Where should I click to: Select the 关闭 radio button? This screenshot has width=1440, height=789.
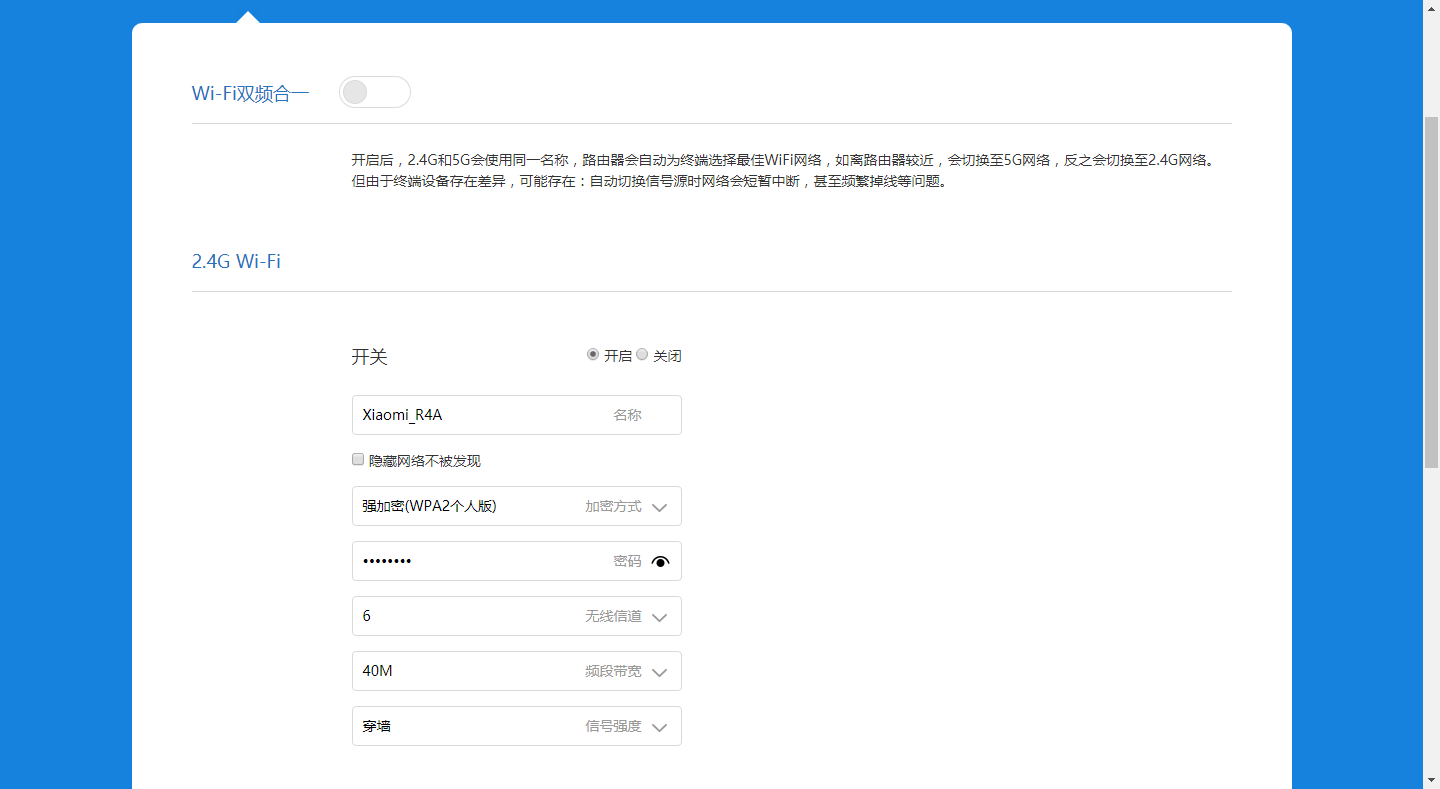[x=642, y=355]
